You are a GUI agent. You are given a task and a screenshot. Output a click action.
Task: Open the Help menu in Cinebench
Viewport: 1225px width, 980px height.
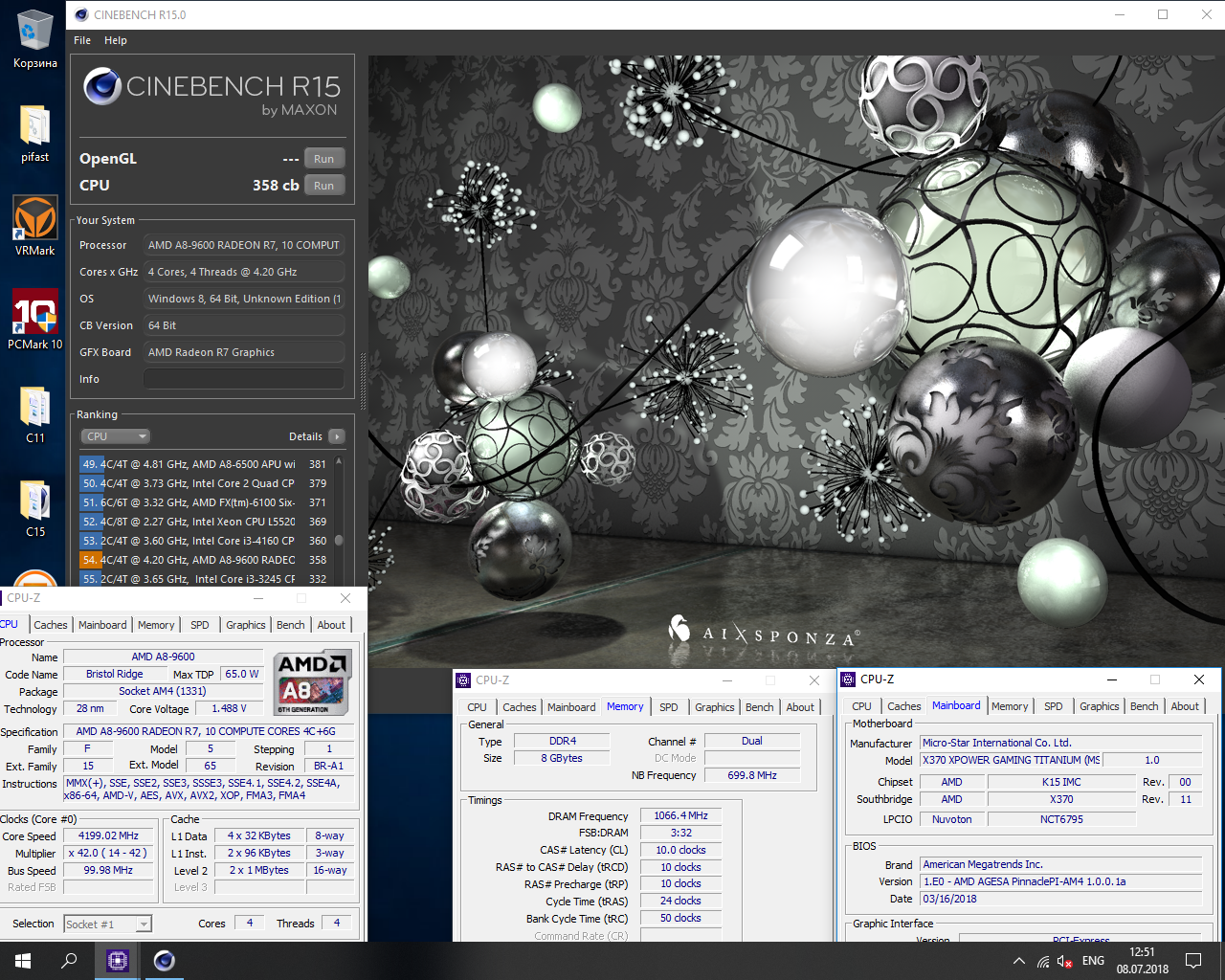point(116,40)
